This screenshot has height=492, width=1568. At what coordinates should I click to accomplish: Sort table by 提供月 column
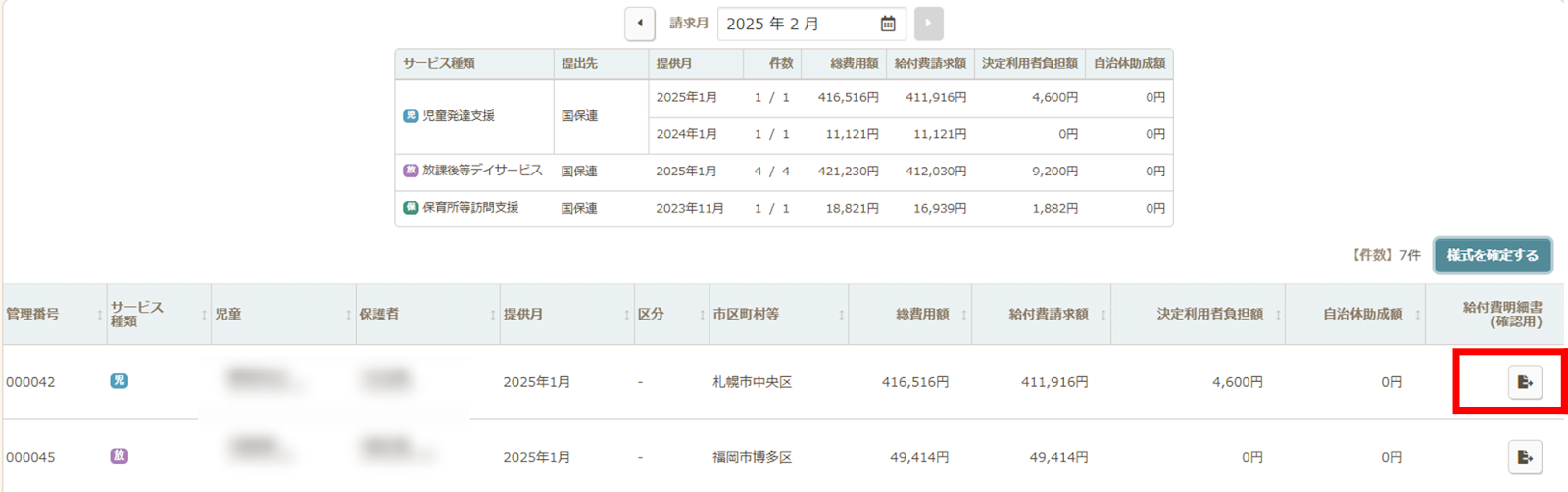coord(563,315)
